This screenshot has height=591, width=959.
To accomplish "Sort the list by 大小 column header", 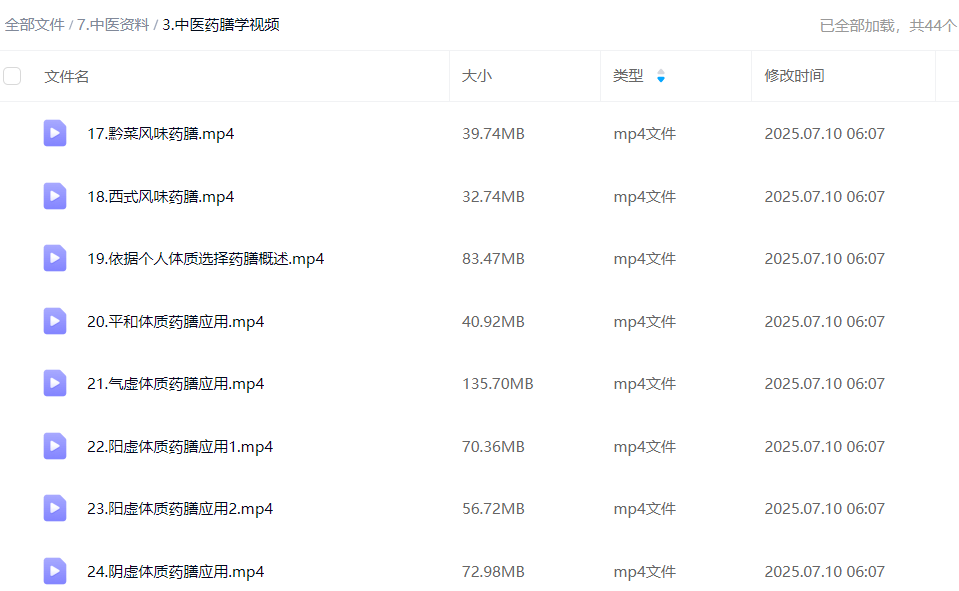I will 476,76.
